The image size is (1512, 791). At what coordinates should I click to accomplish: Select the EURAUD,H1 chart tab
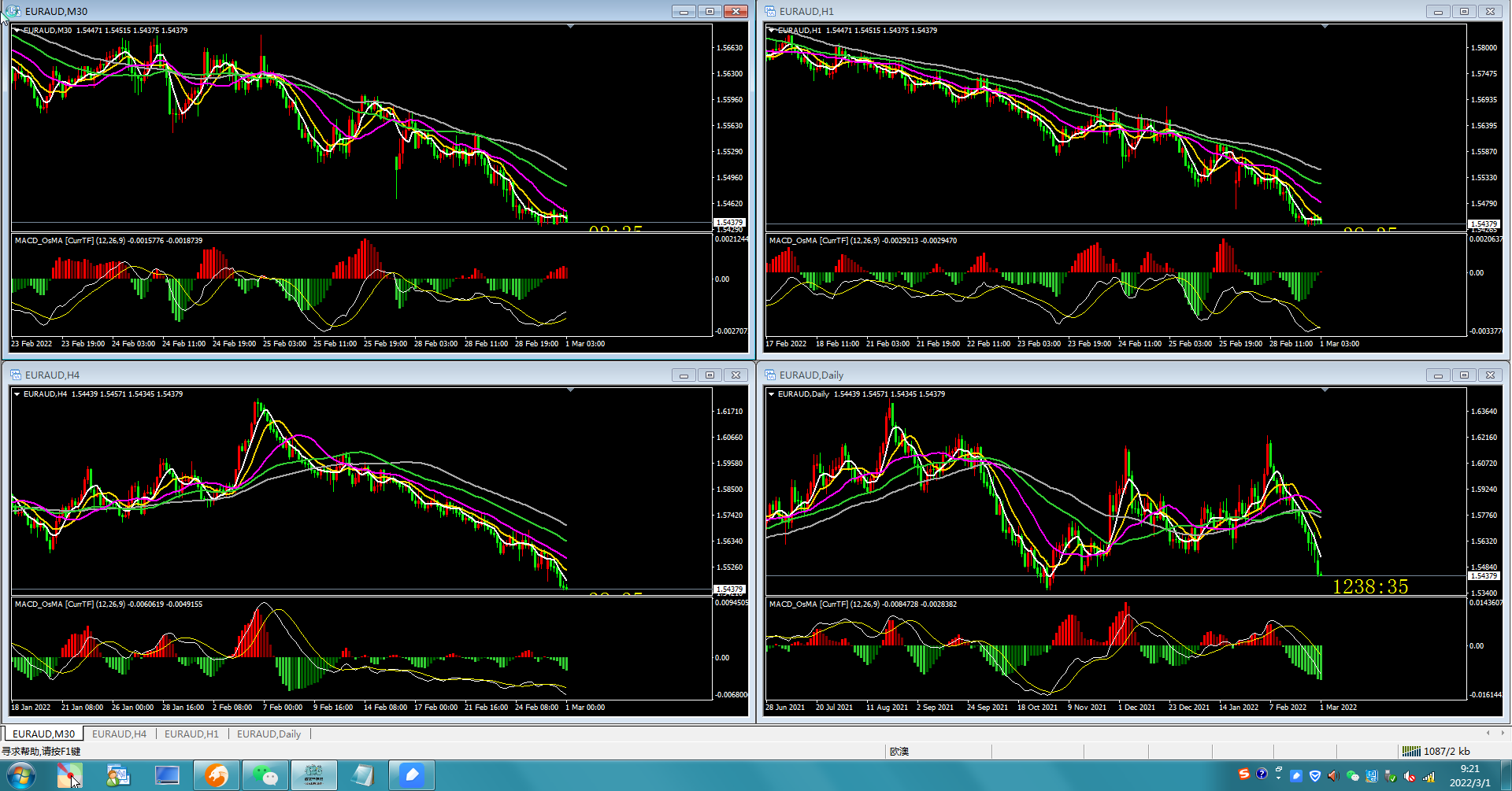pos(191,734)
